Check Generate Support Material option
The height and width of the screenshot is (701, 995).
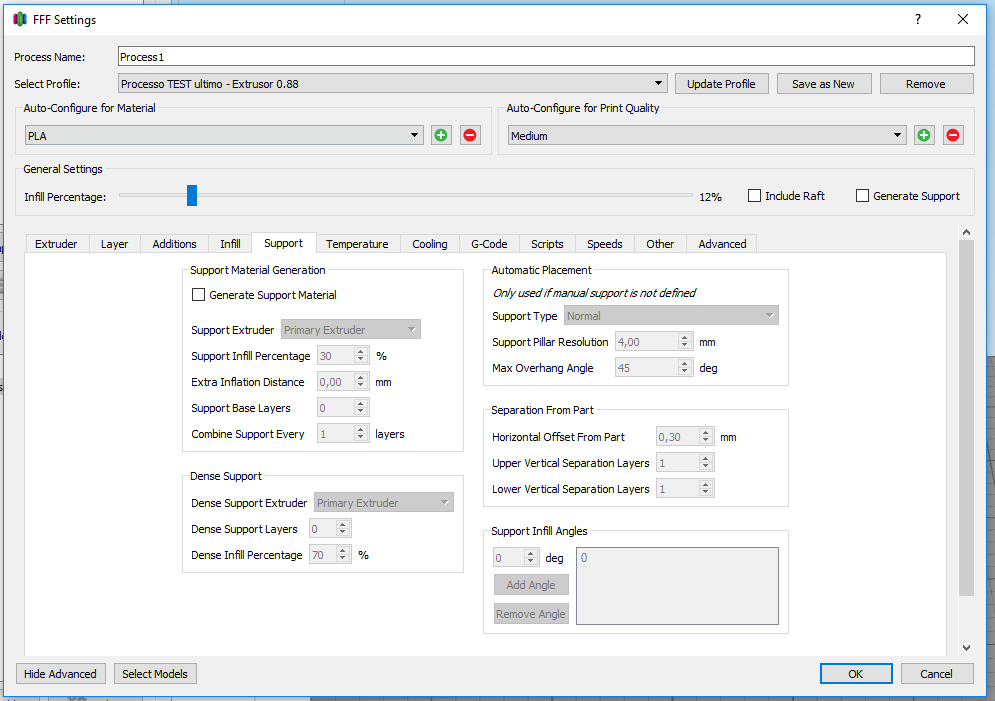point(198,295)
